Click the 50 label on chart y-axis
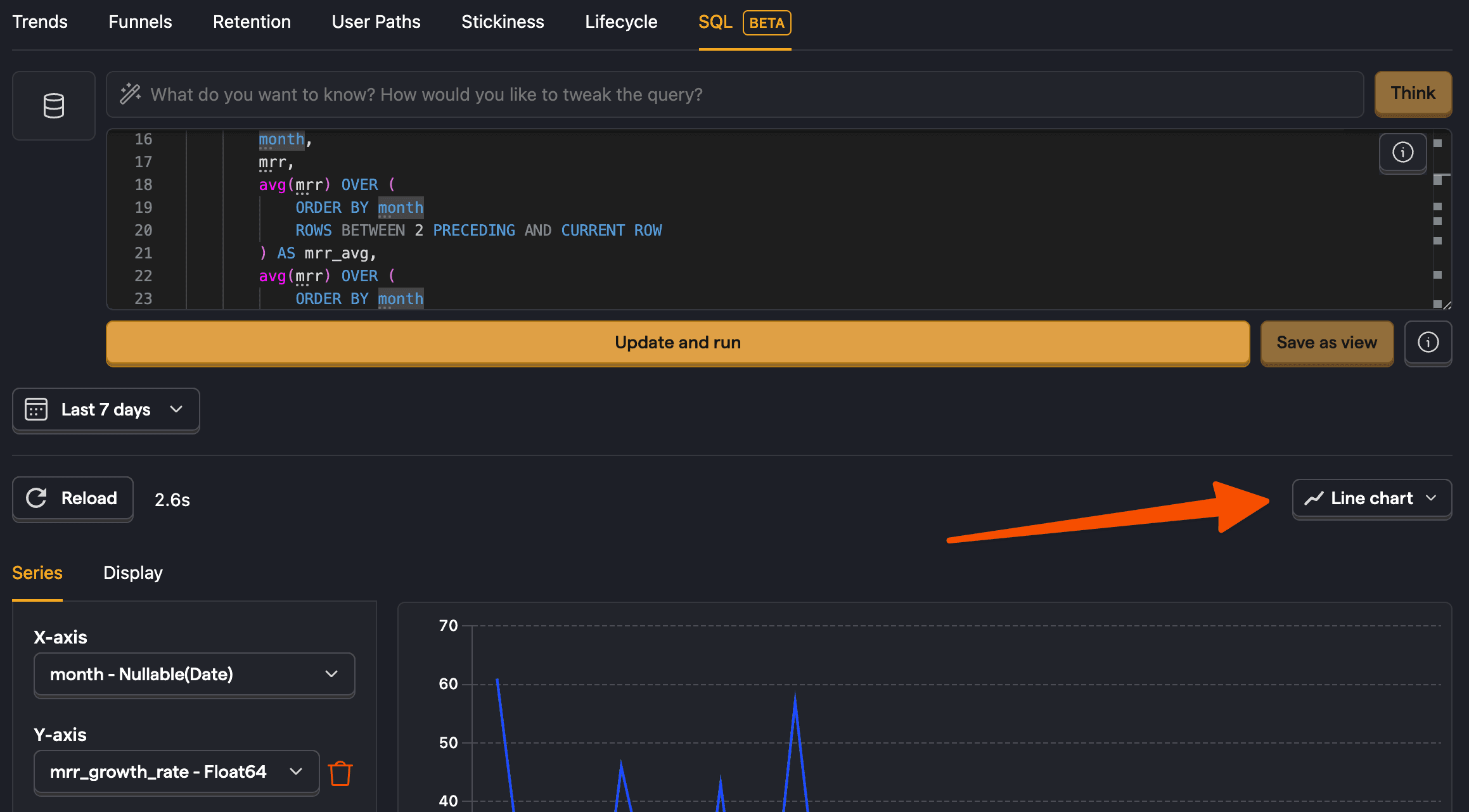 [448, 742]
